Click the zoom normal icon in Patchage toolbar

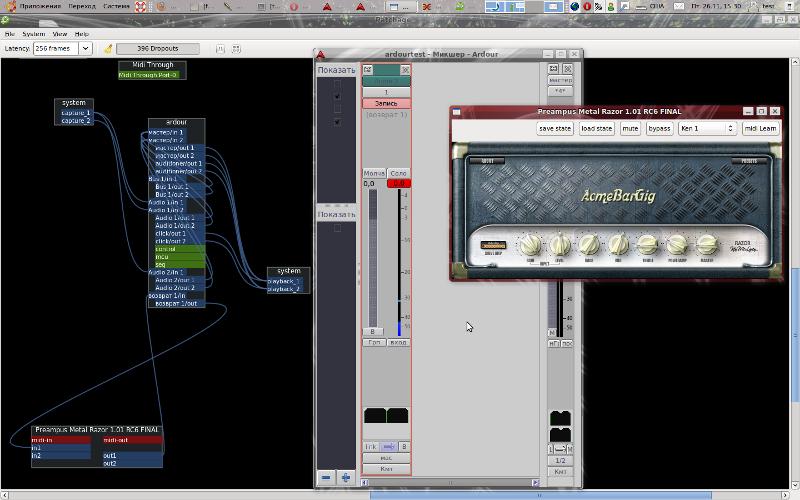coord(220,49)
